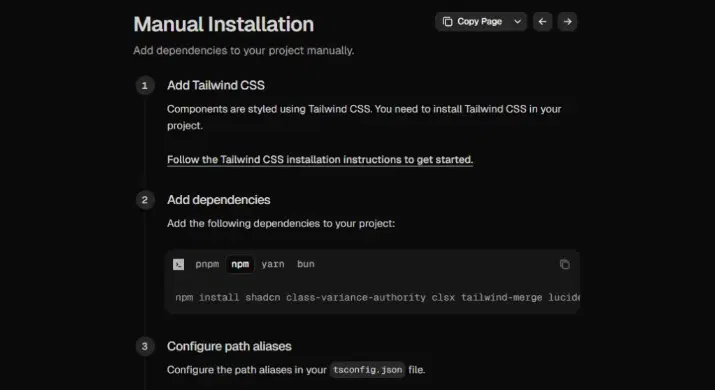
Task: Click the npm install shadcn command text
Action: pos(378,297)
